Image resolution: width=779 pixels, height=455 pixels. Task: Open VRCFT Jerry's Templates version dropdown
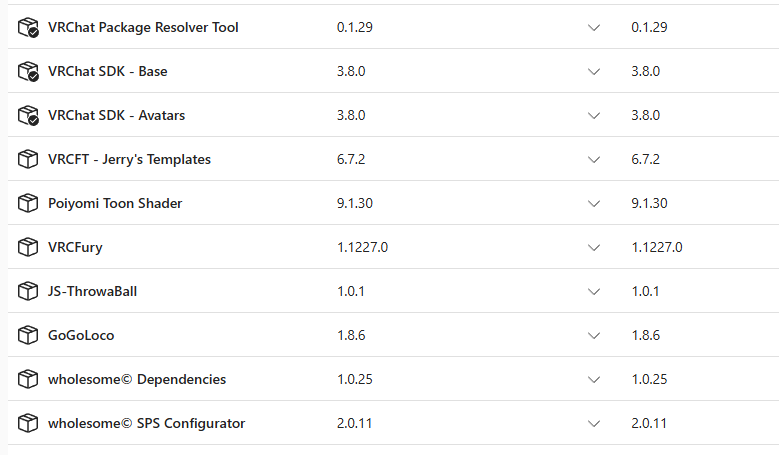[x=594, y=160]
